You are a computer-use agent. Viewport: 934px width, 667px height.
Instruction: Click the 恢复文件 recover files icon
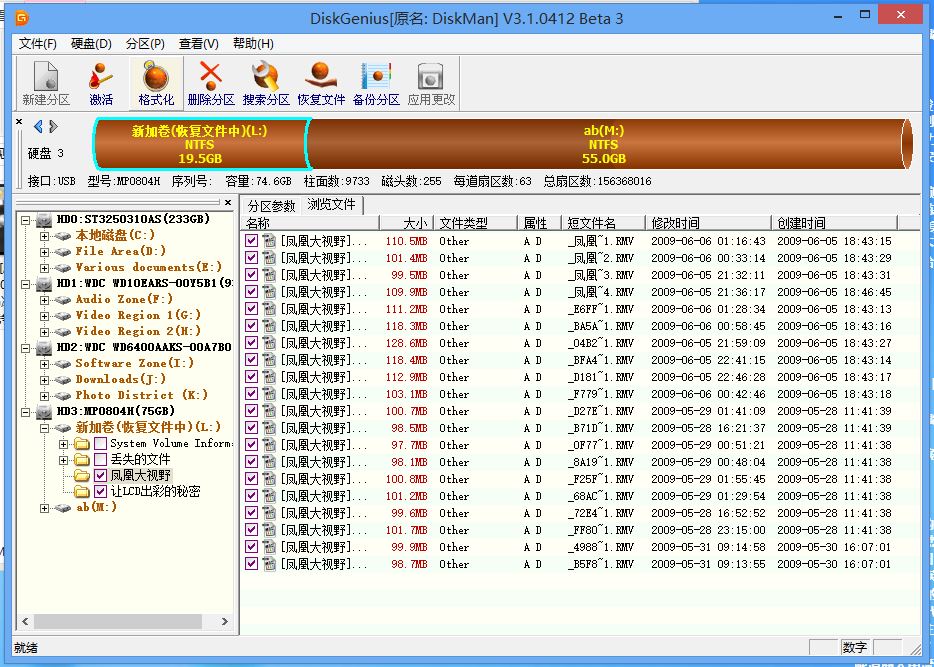point(321,83)
